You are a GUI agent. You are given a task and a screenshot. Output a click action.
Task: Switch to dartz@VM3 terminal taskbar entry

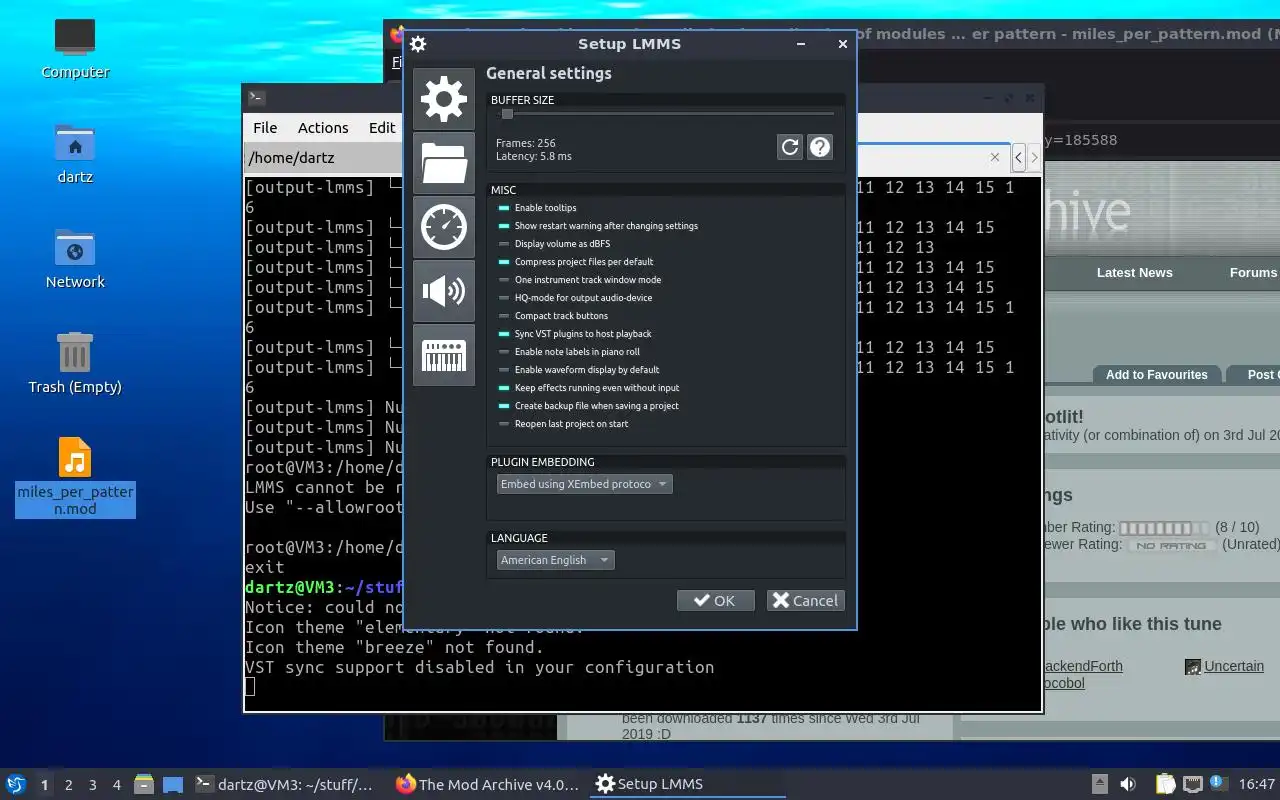(x=287, y=784)
